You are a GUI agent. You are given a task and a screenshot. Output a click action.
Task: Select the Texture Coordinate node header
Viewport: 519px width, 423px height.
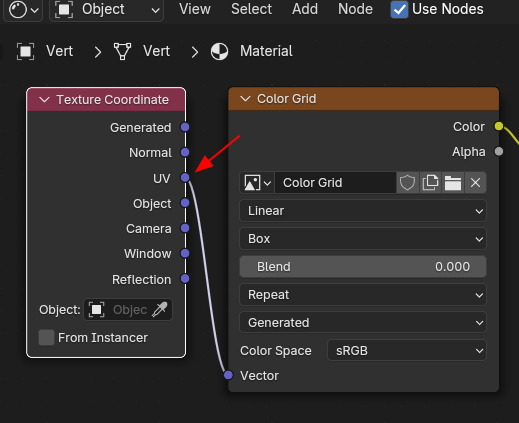(x=106, y=100)
